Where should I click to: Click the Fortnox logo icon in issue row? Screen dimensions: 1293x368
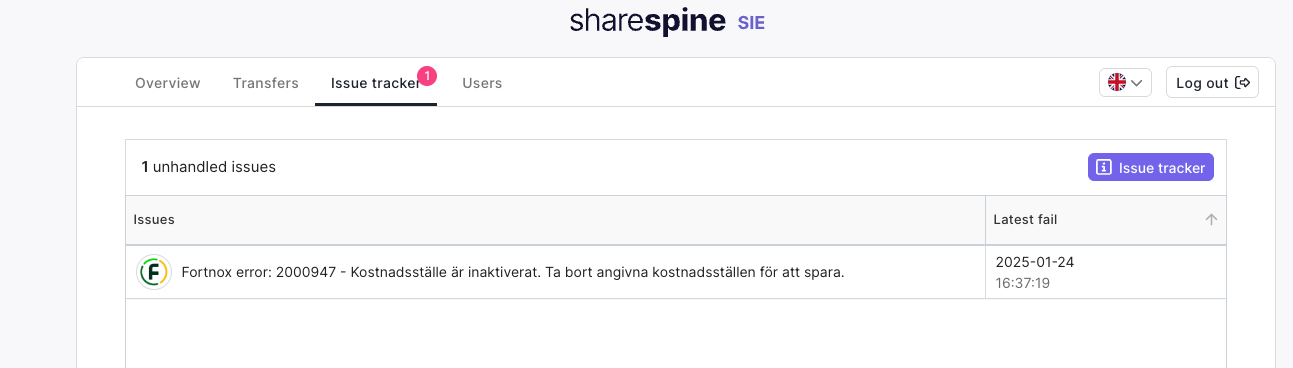154,272
